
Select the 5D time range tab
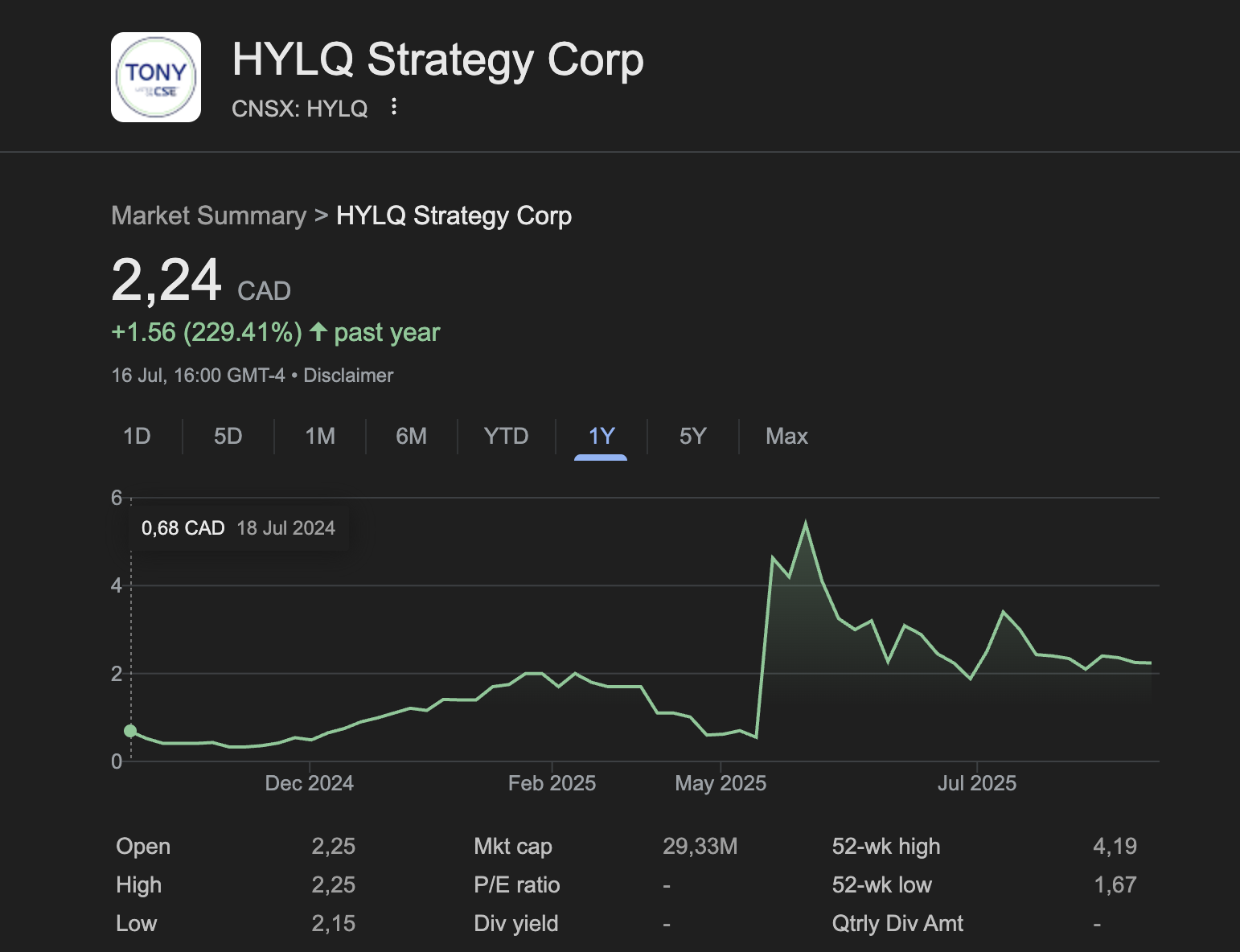[228, 436]
